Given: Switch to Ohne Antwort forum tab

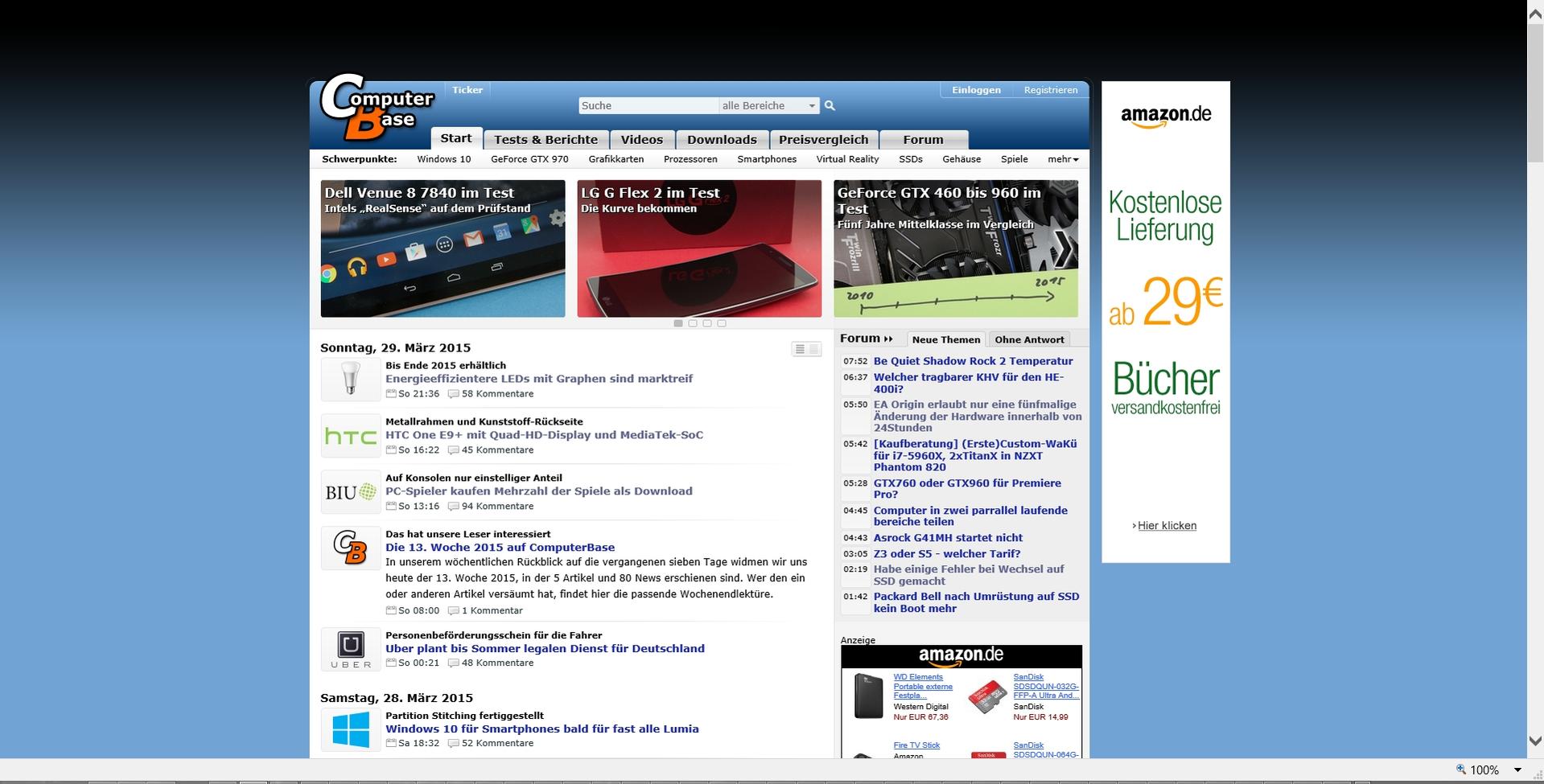Looking at the screenshot, I should tap(1029, 339).
